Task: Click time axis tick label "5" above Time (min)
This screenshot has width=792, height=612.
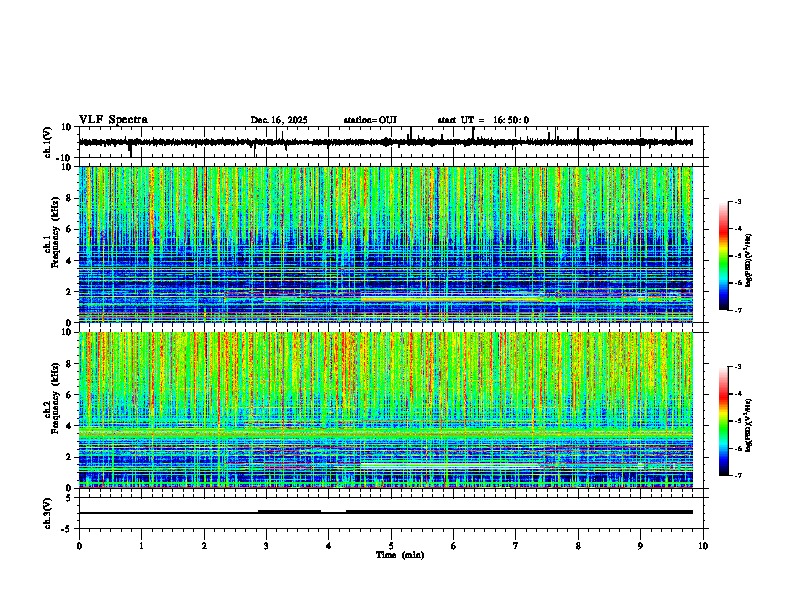Action: [391, 546]
